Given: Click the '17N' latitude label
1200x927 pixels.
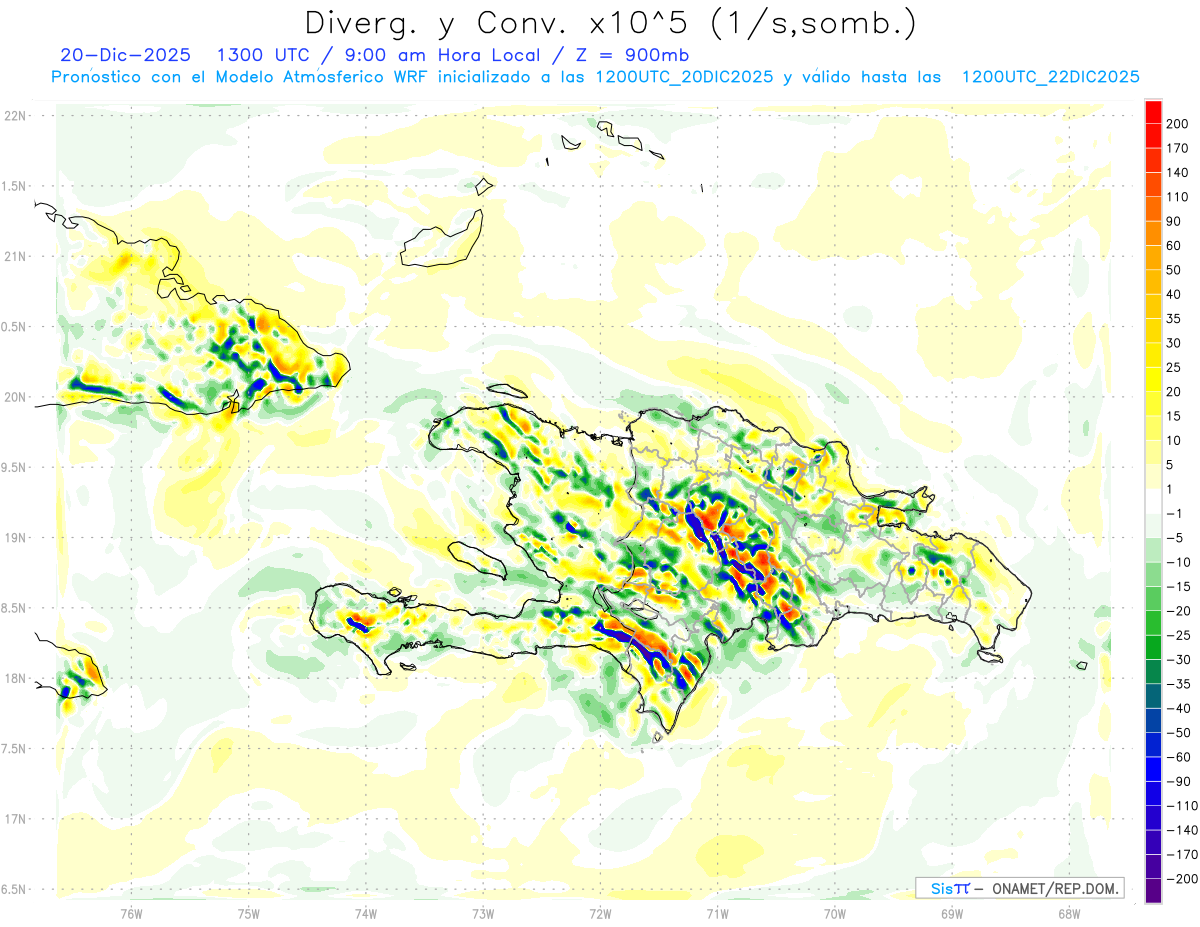Looking at the screenshot, I should click(15, 819).
